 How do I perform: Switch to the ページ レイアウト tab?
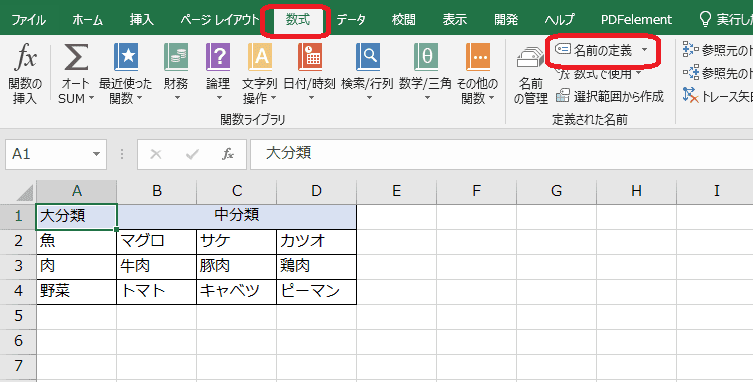[219, 20]
